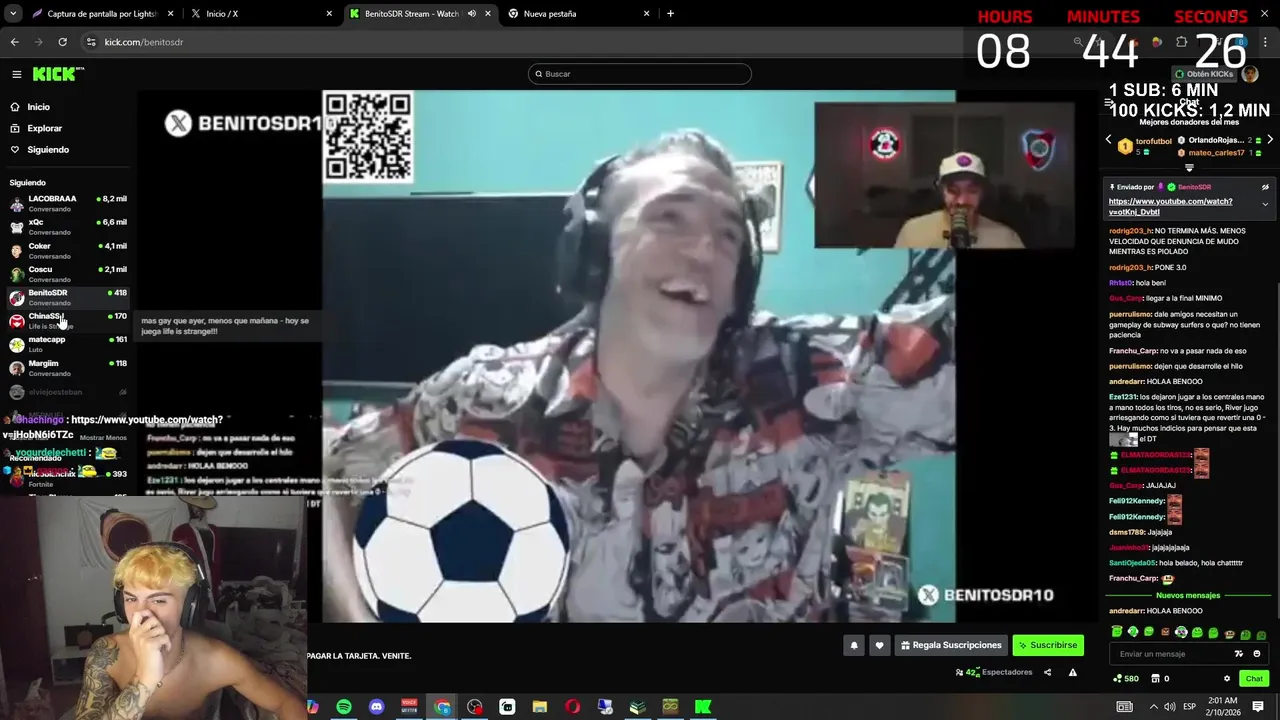Select the BenitoSDR channel row
The image size is (1280, 720).
[x=68, y=297]
